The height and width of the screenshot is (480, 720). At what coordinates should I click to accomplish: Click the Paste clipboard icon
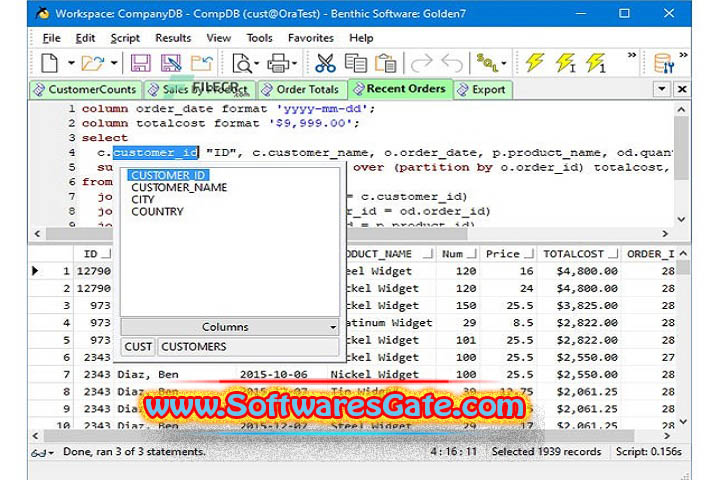(x=385, y=63)
